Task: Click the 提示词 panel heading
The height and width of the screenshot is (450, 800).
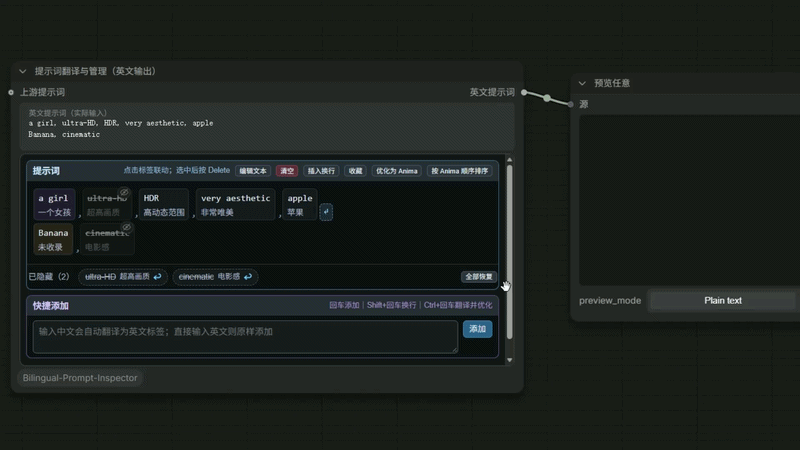Action: coord(46,171)
